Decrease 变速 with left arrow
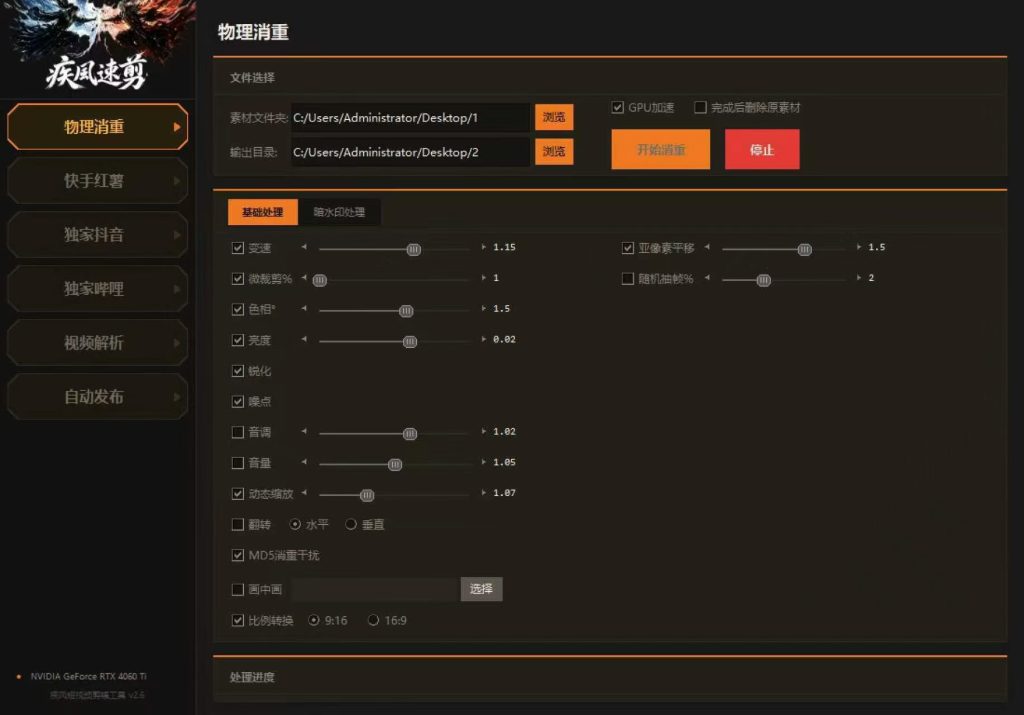 pos(304,247)
